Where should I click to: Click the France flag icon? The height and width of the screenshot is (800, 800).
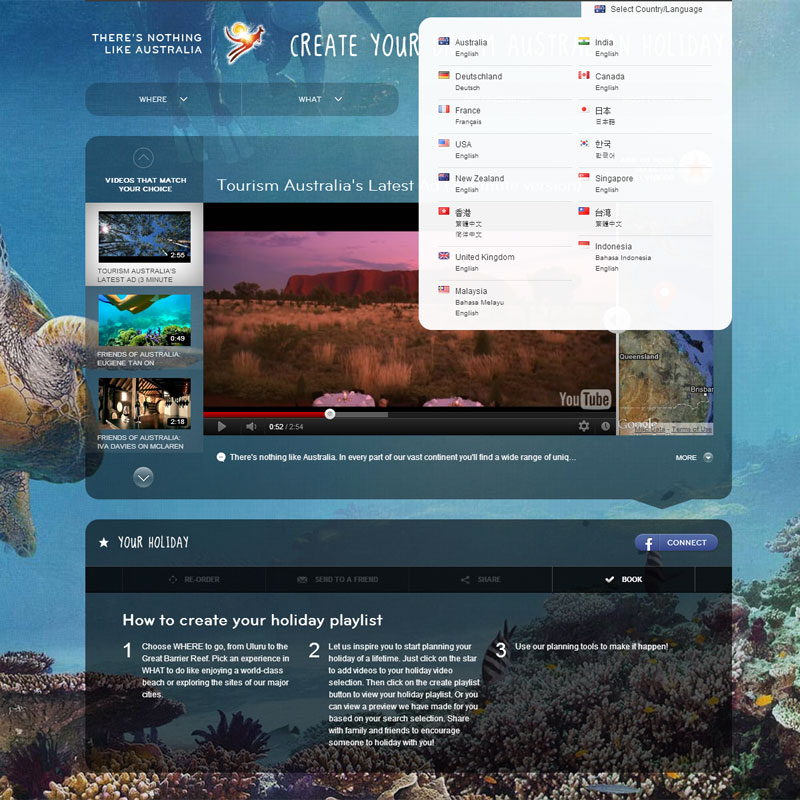tap(444, 109)
